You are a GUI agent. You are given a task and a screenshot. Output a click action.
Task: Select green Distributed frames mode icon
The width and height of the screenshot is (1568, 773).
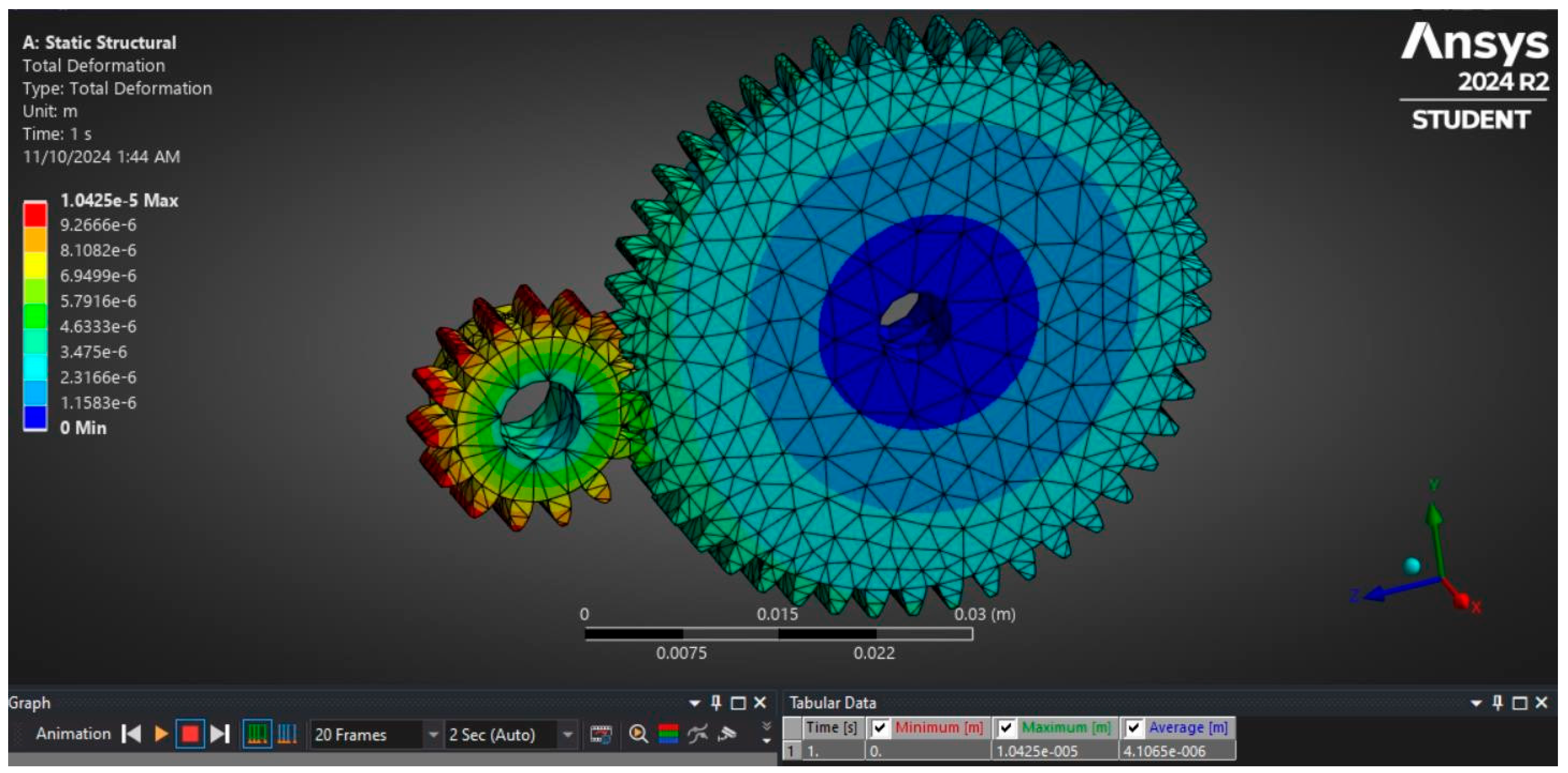tap(257, 734)
